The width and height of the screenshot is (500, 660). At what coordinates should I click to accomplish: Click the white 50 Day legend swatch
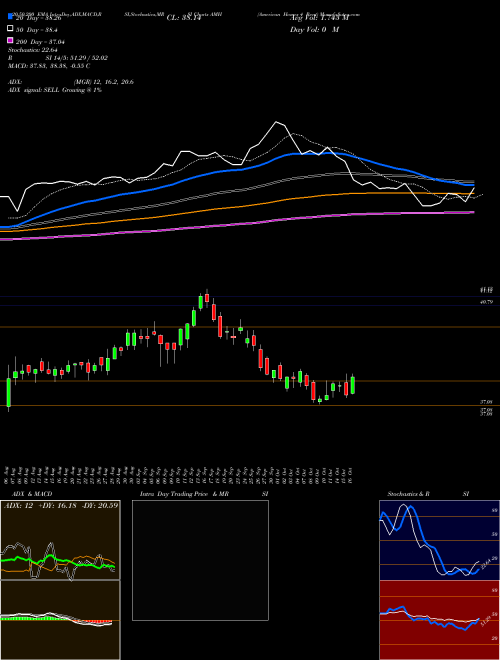(10, 29)
